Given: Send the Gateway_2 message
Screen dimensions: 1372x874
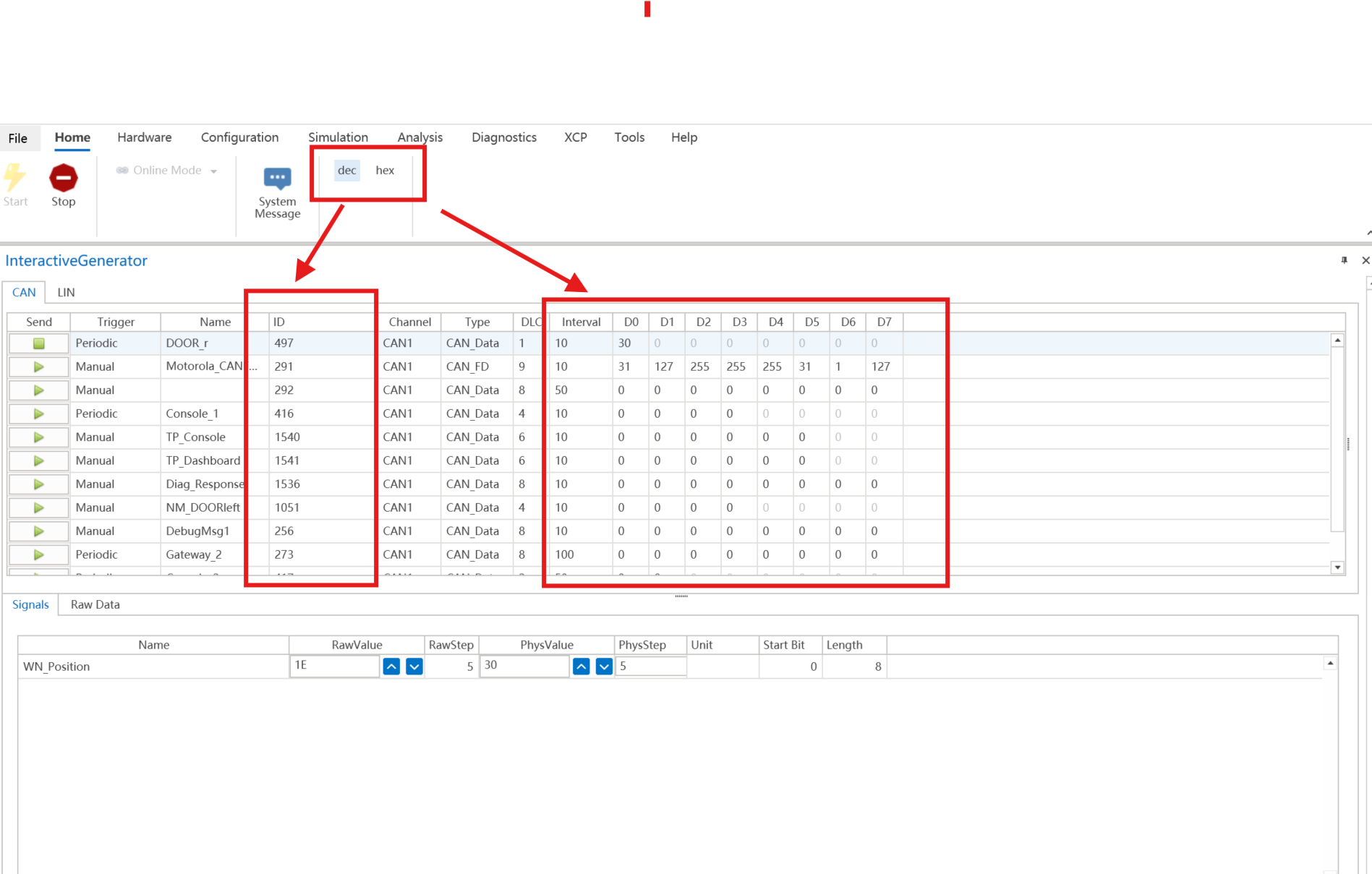Looking at the screenshot, I should point(39,555).
